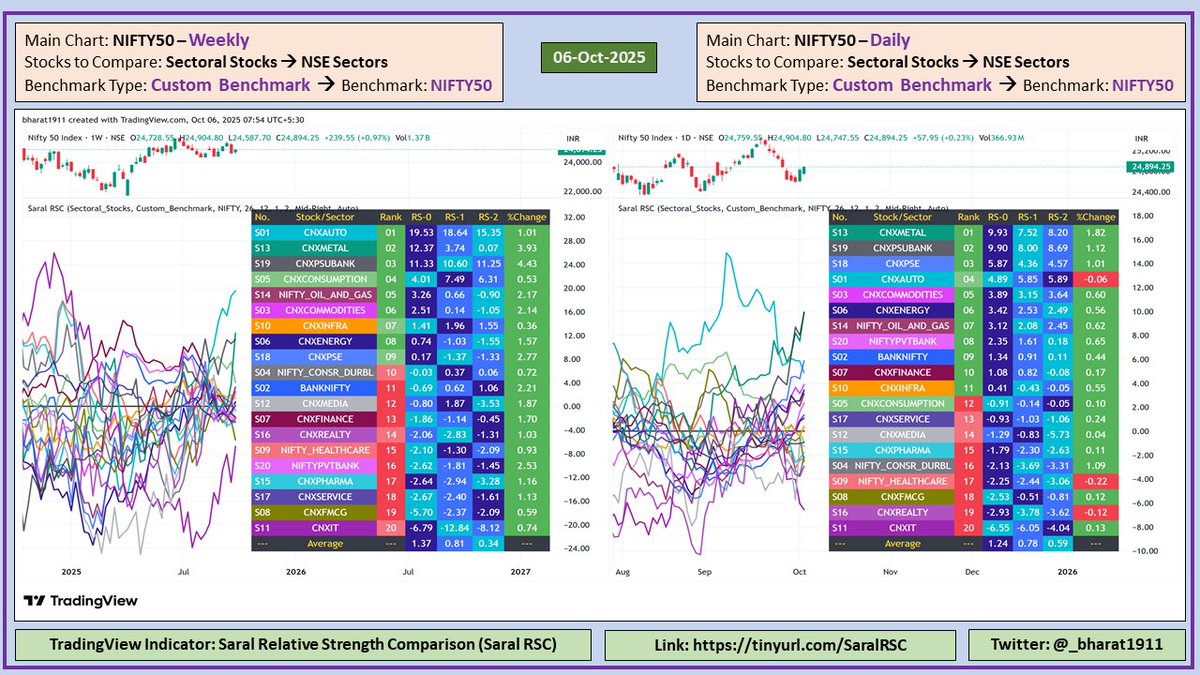The image size is (1200, 675).
Task: Select CNXPSE in the daily chart's table
Action: 902,264
